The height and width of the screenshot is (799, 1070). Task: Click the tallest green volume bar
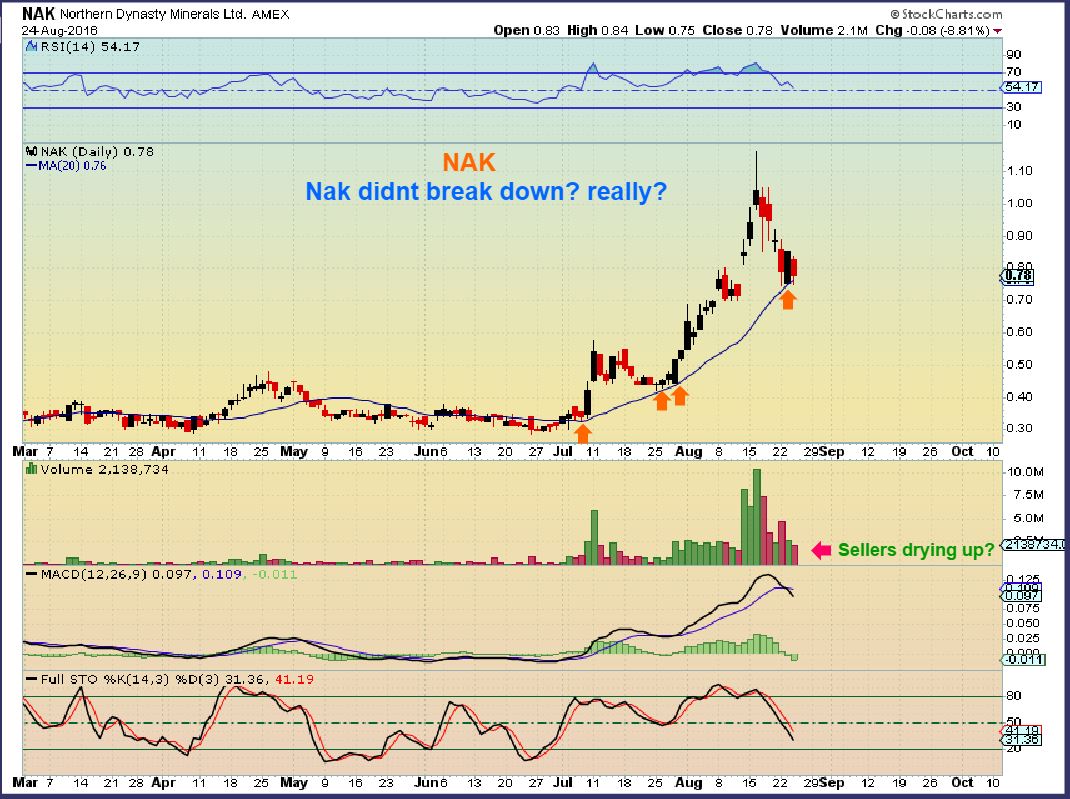(756, 517)
